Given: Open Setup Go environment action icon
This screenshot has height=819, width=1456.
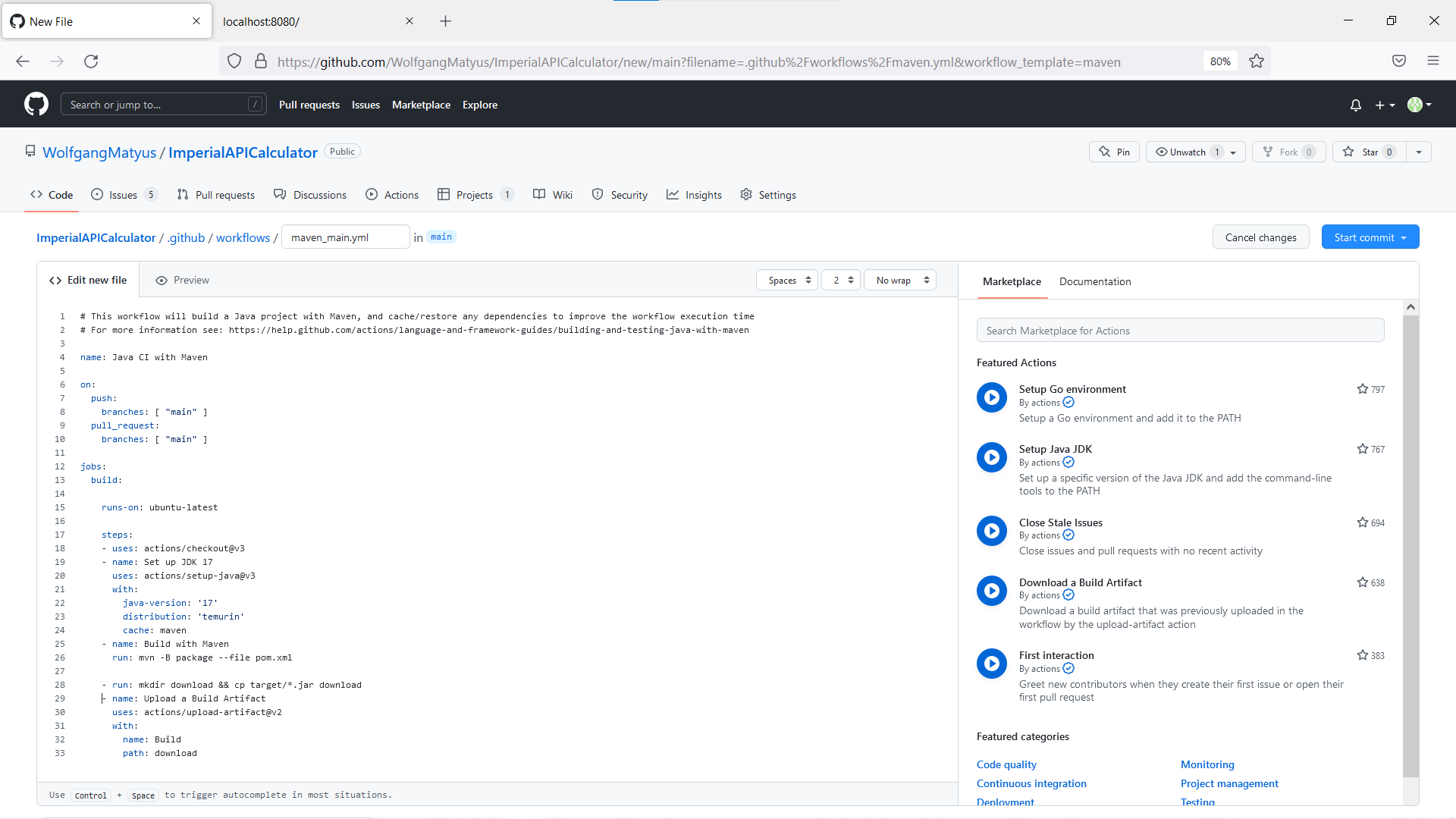Looking at the screenshot, I should 991,397.
